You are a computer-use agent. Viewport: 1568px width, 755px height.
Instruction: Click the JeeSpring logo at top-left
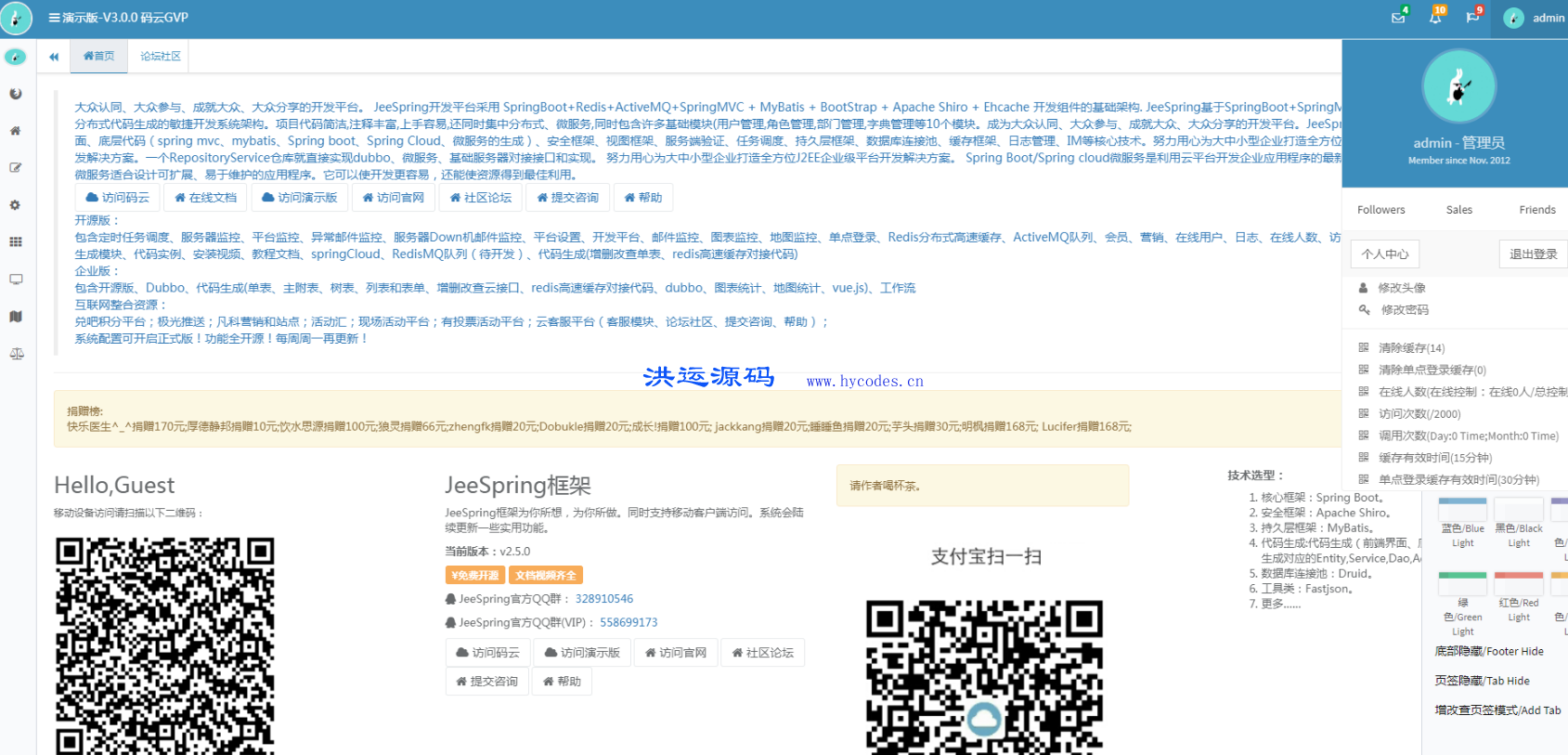pyautogui.click(x=16, y=18)
